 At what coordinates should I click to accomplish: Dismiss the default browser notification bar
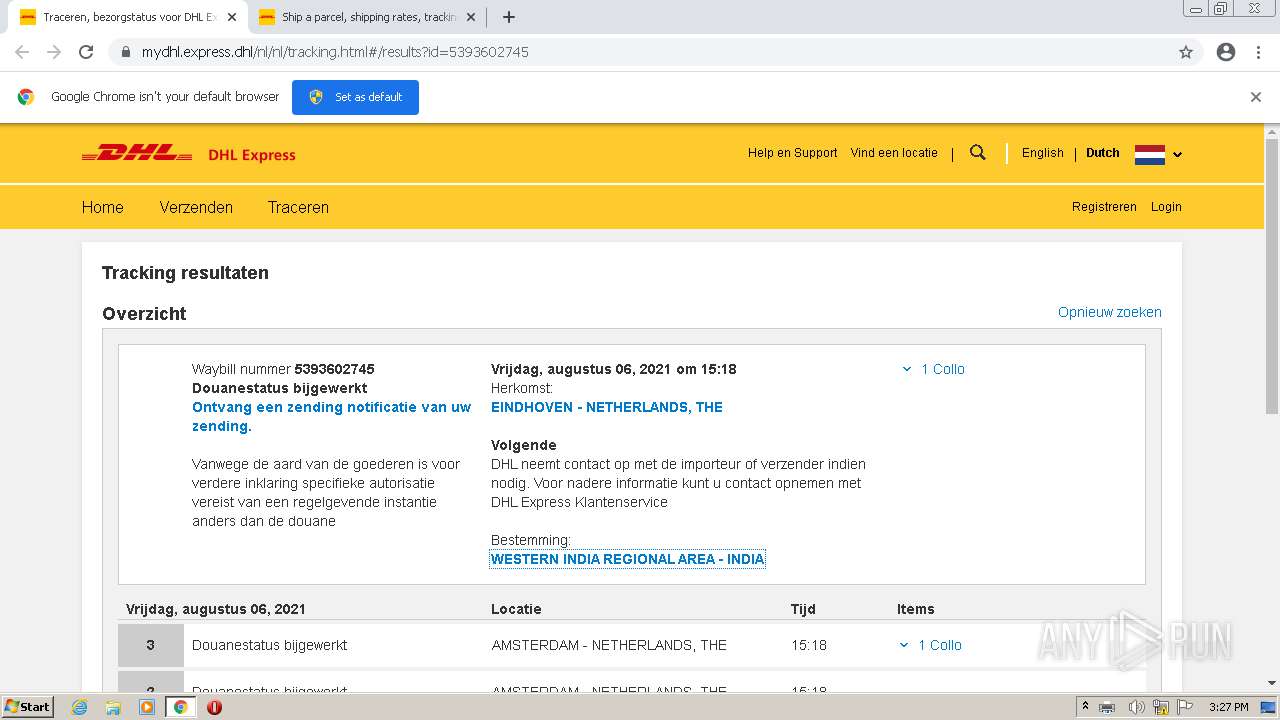[1256, 97]
